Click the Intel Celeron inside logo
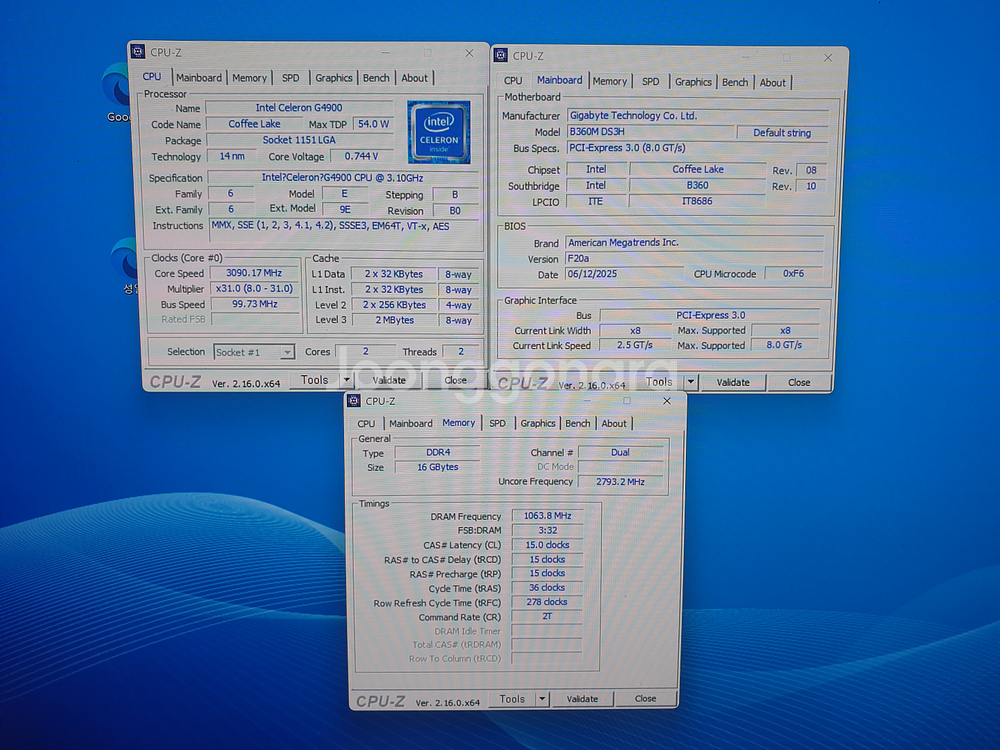The width and height of the screenshot is (1000, 750). 438,132
